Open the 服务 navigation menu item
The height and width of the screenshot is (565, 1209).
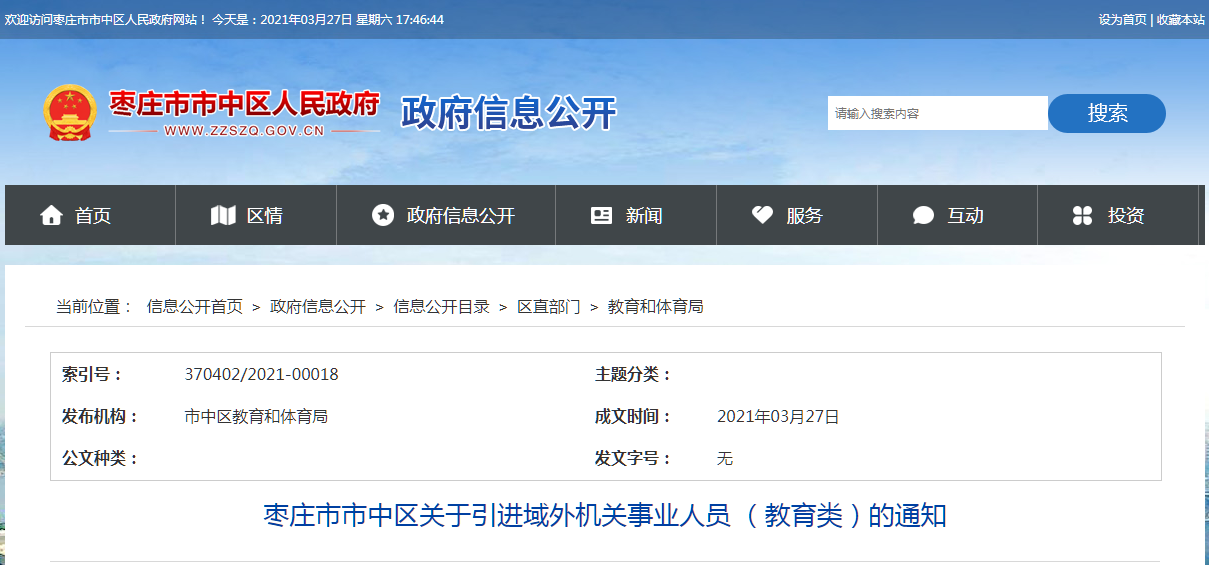coord(797,215)
